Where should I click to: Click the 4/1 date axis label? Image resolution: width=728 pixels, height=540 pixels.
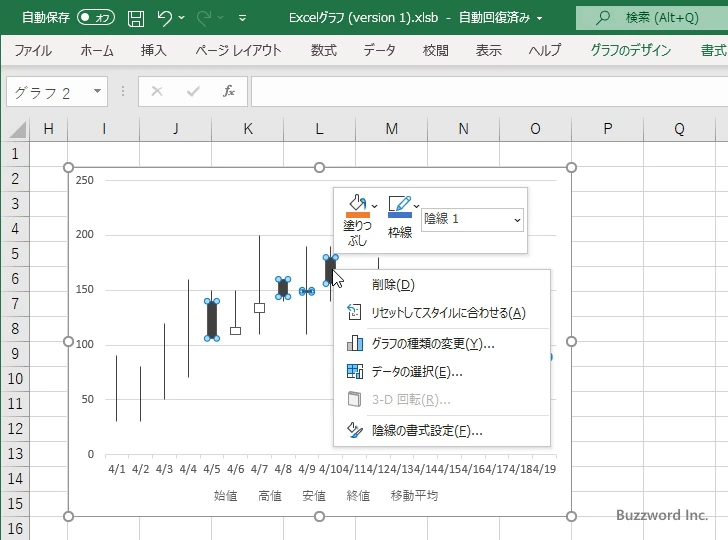pyautogui.click(x=117, y=469)
